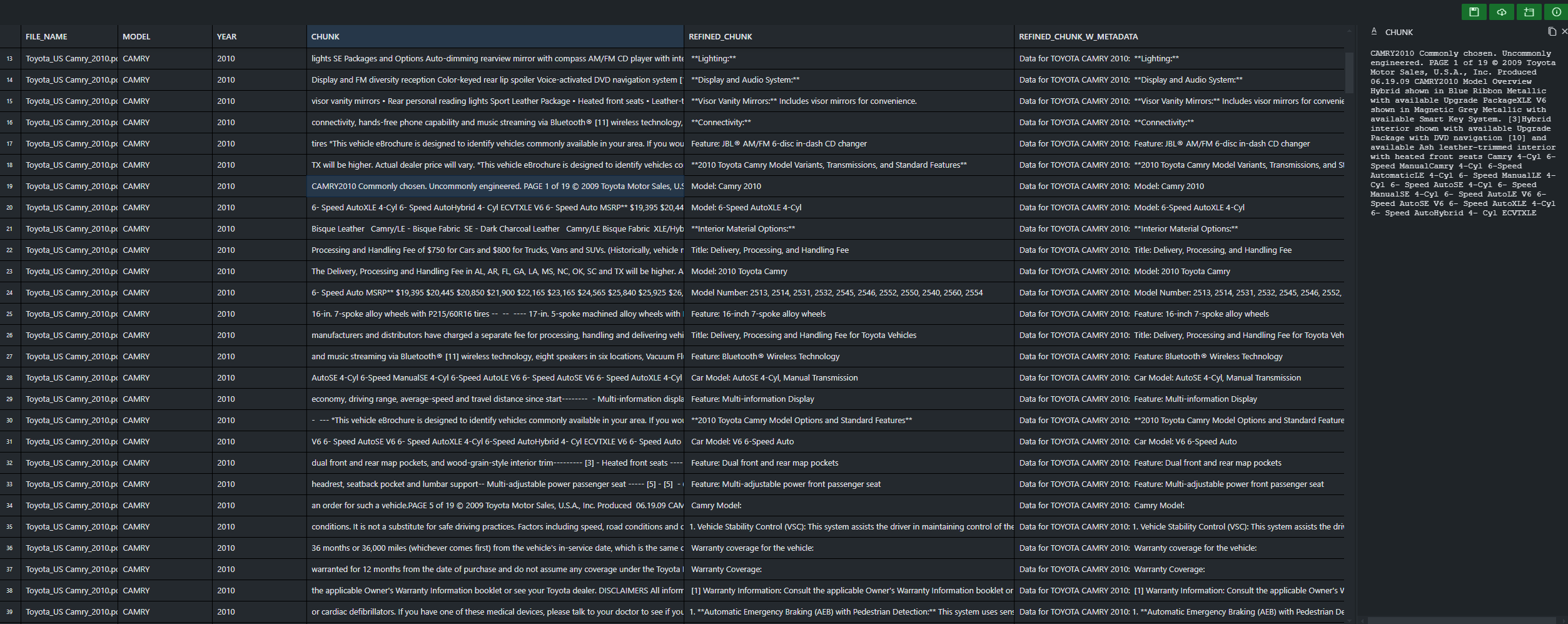Click MODEL cell 'CAMRY' in row 30
1568x624 pixels.
pos(165,420)
